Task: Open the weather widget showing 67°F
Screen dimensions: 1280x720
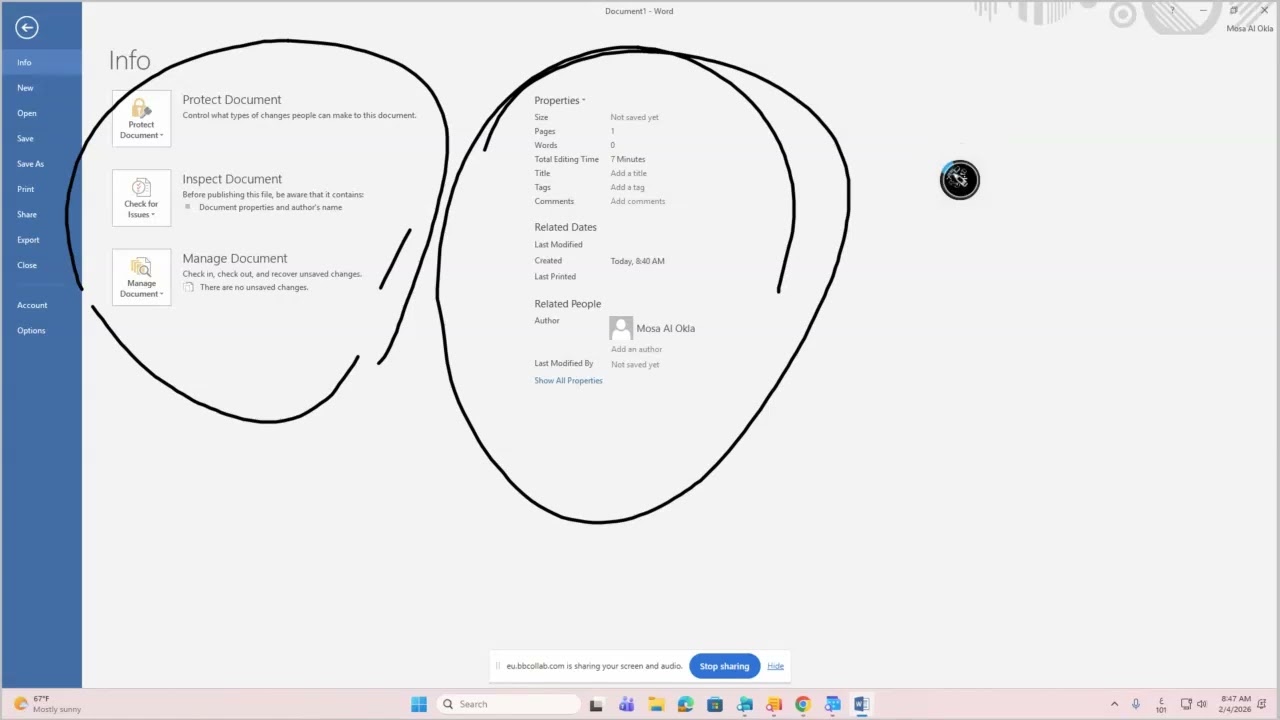Action: point(48,704)
